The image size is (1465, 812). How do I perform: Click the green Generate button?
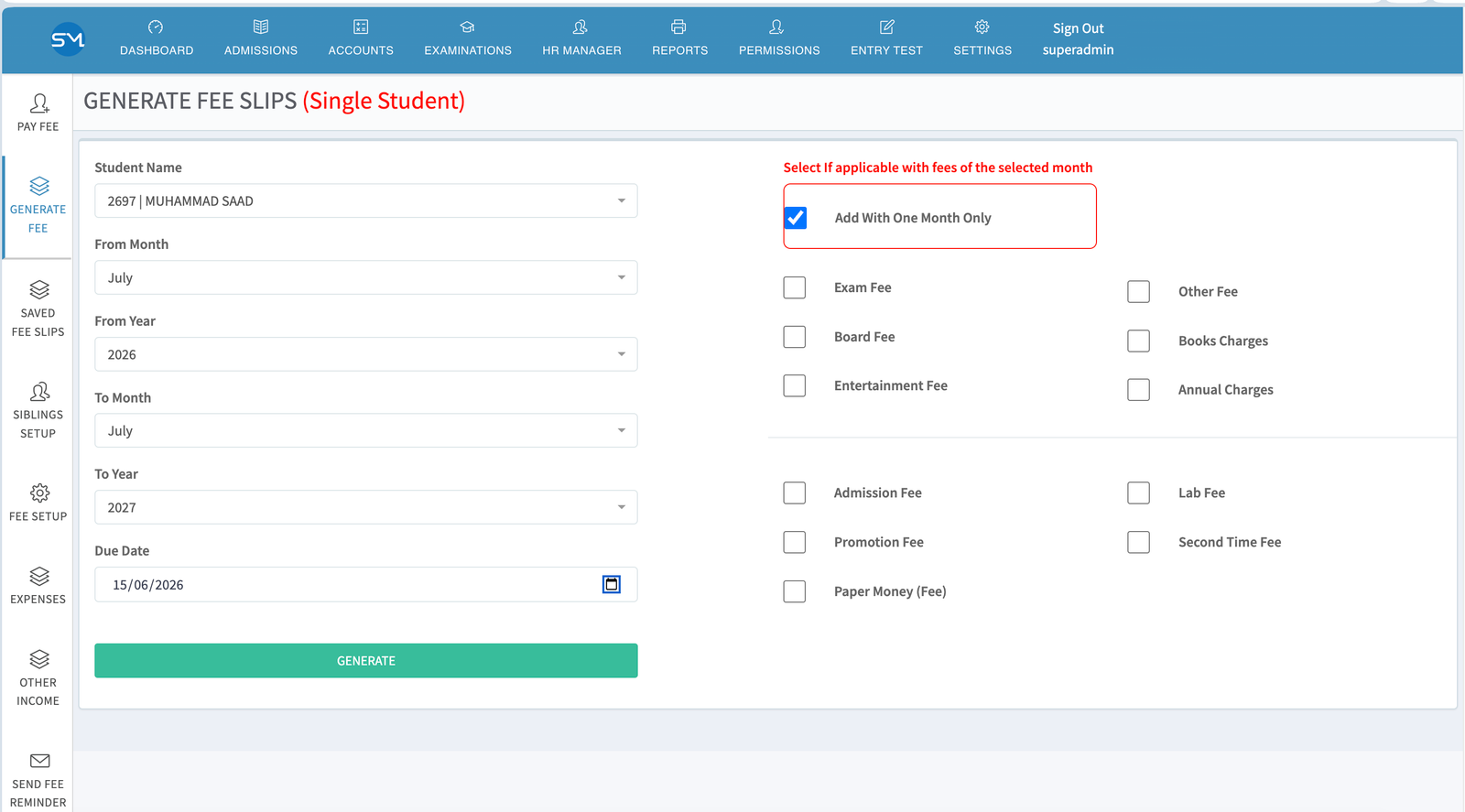(x=366, y=661)
